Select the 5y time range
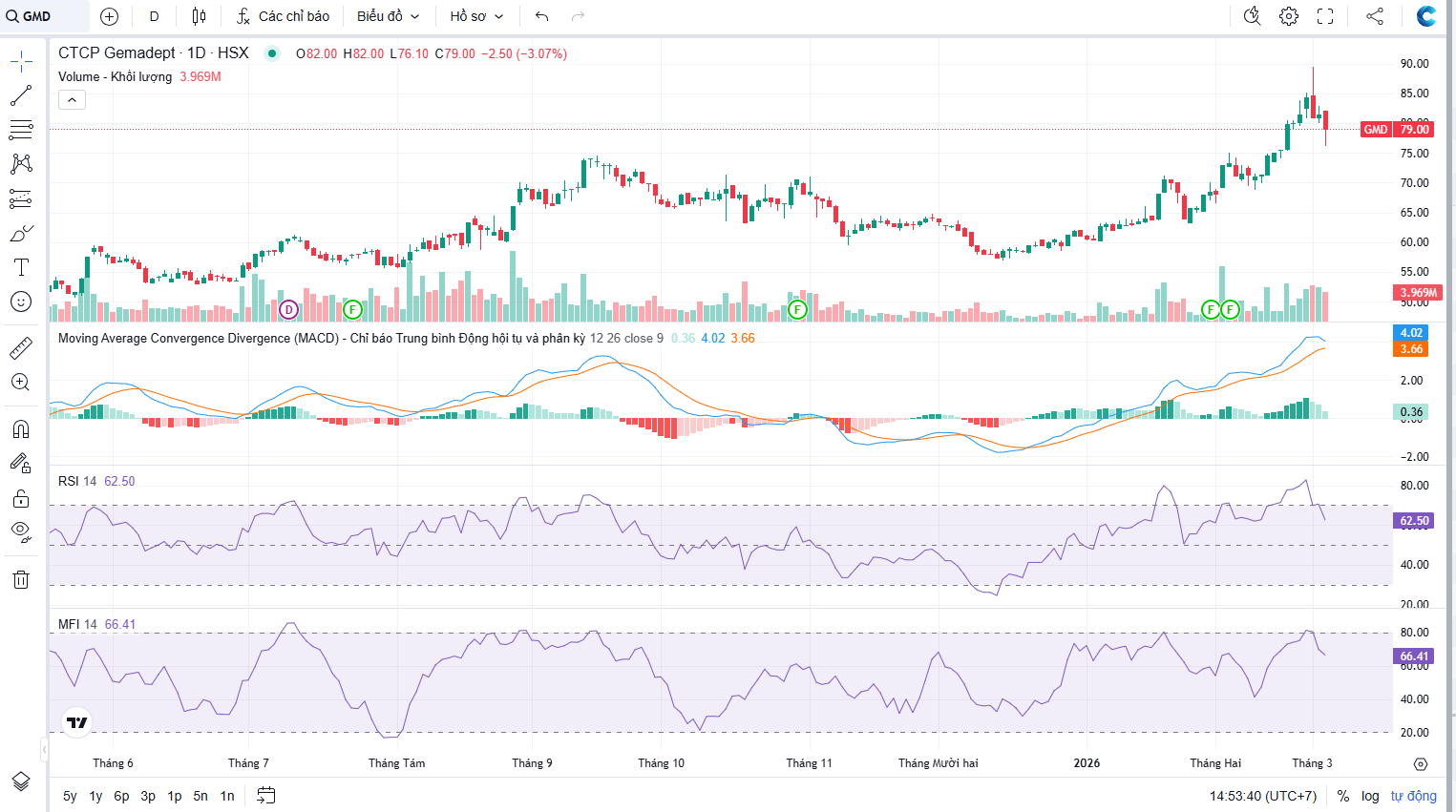This screenshot has width=1456, height=812. 70,796
